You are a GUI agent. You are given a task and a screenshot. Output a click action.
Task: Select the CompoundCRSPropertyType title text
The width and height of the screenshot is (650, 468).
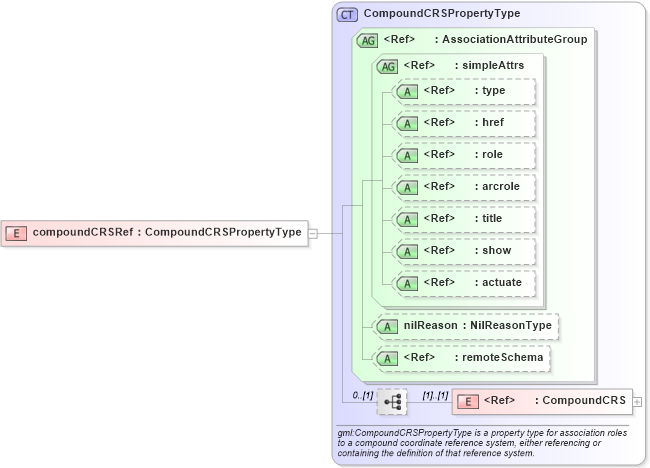tap(442, 13)
